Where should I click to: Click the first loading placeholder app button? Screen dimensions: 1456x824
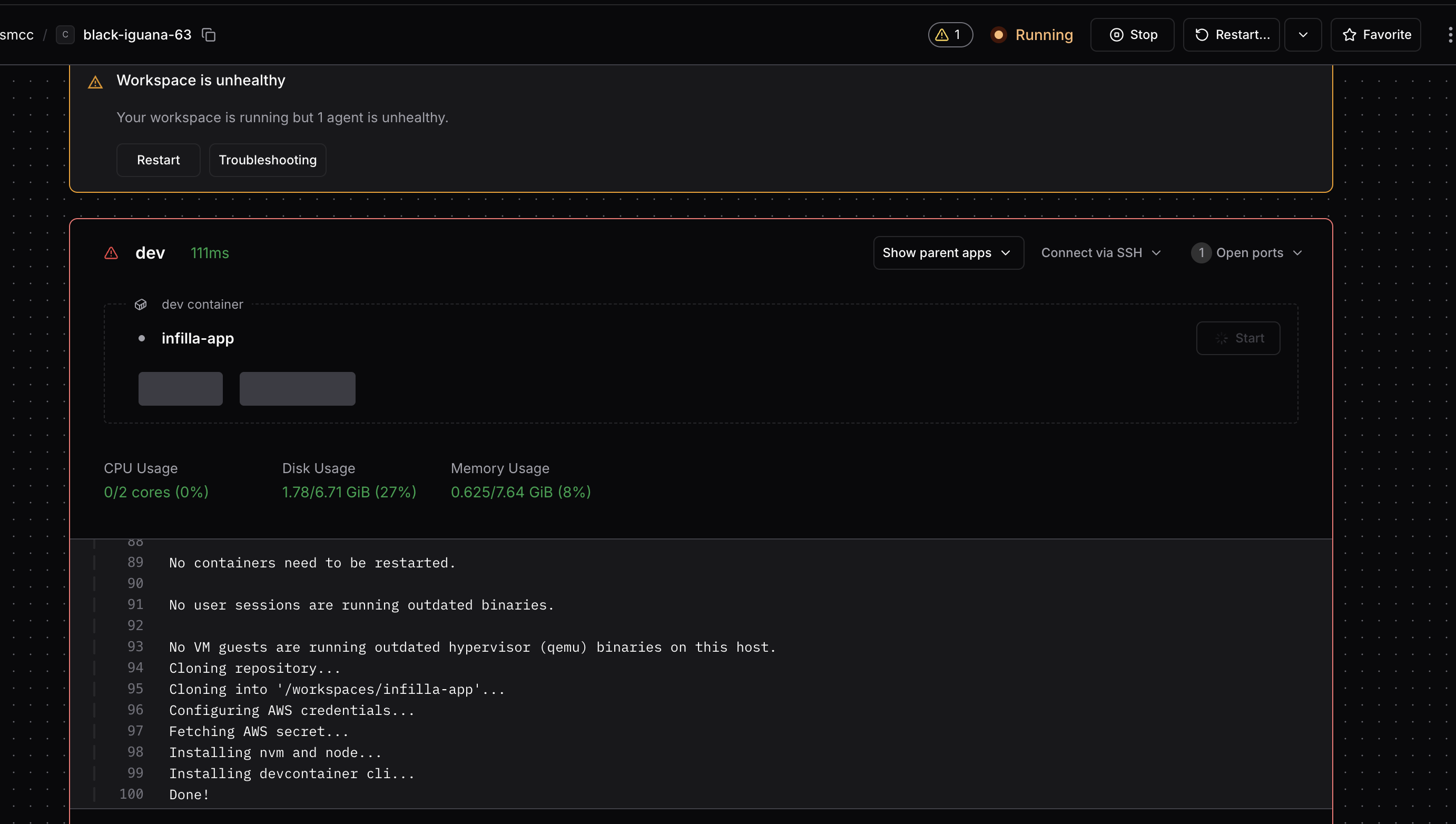(x=181, y=389)
